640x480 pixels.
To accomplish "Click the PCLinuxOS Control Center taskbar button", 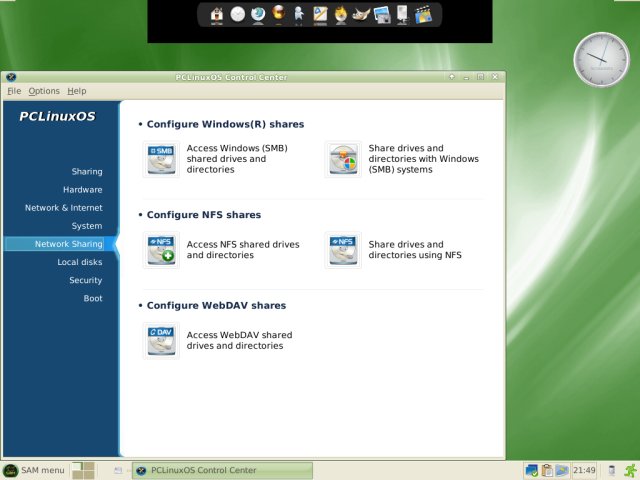I will [222, 470].
